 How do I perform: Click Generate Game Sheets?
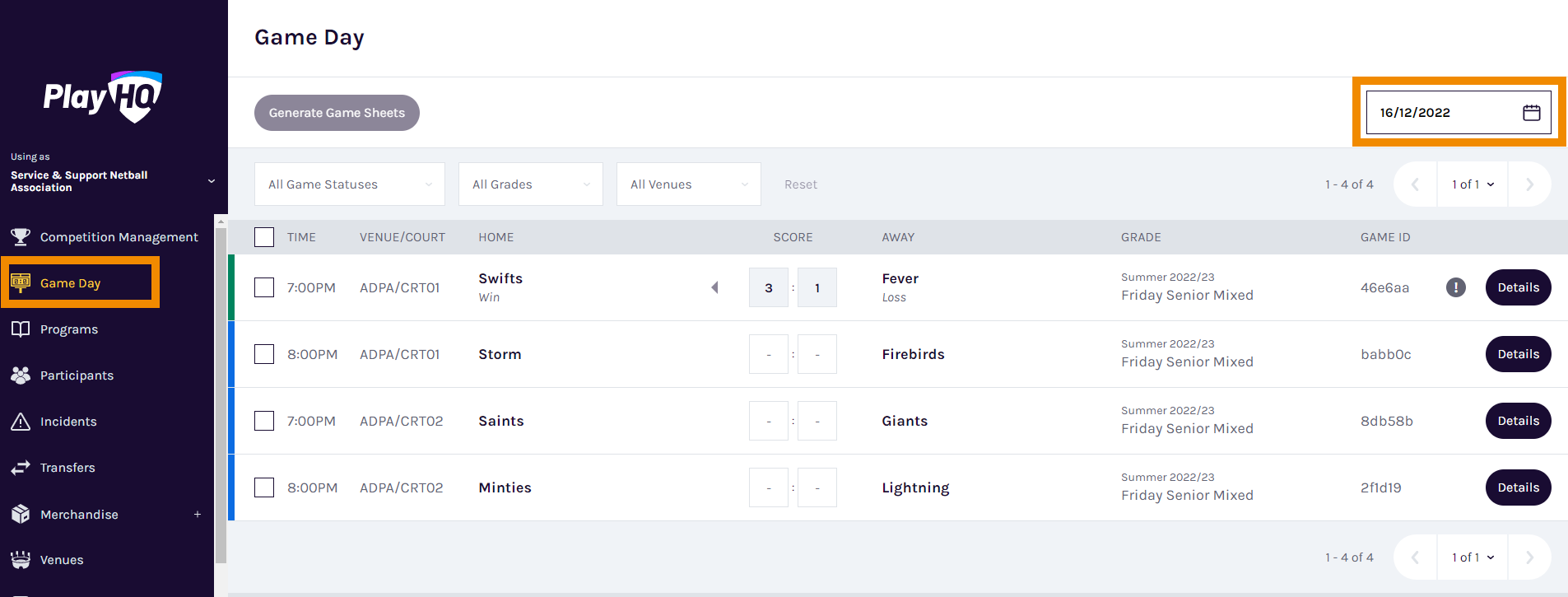[337, 112]
